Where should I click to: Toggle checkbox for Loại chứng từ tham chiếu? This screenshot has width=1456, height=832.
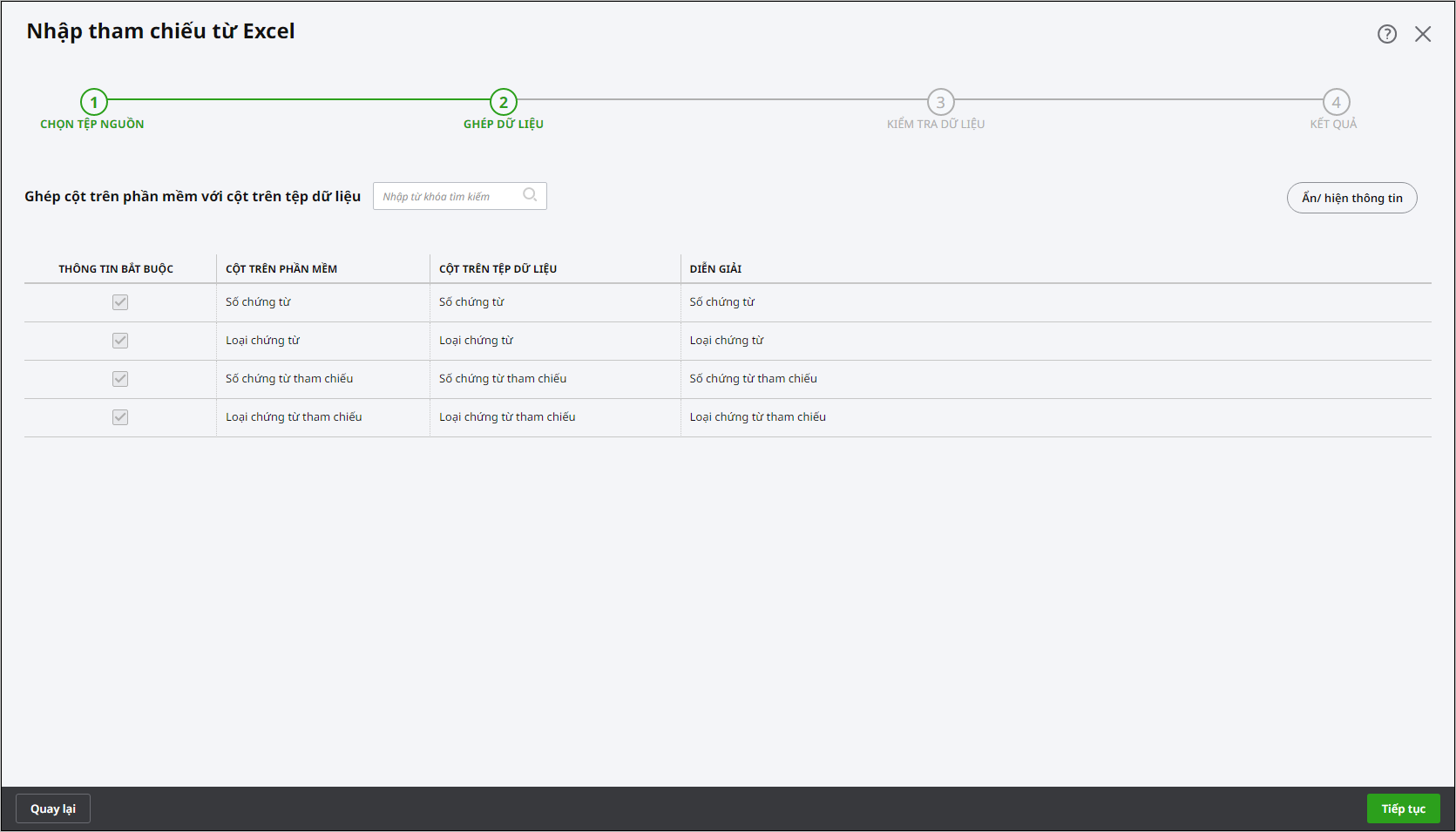click(x=120, y=417)
